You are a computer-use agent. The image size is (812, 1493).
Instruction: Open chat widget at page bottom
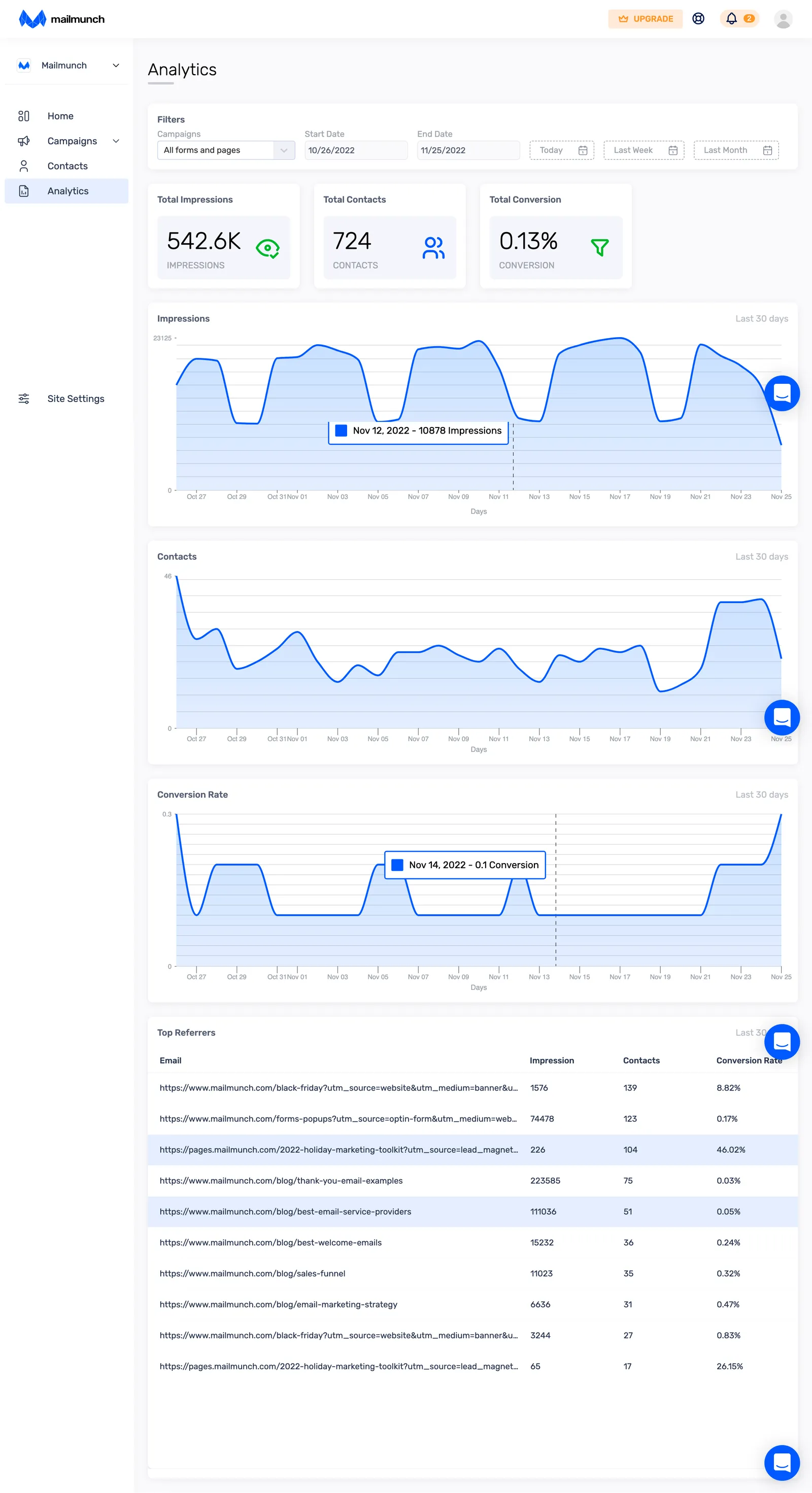click(782, 1463)
